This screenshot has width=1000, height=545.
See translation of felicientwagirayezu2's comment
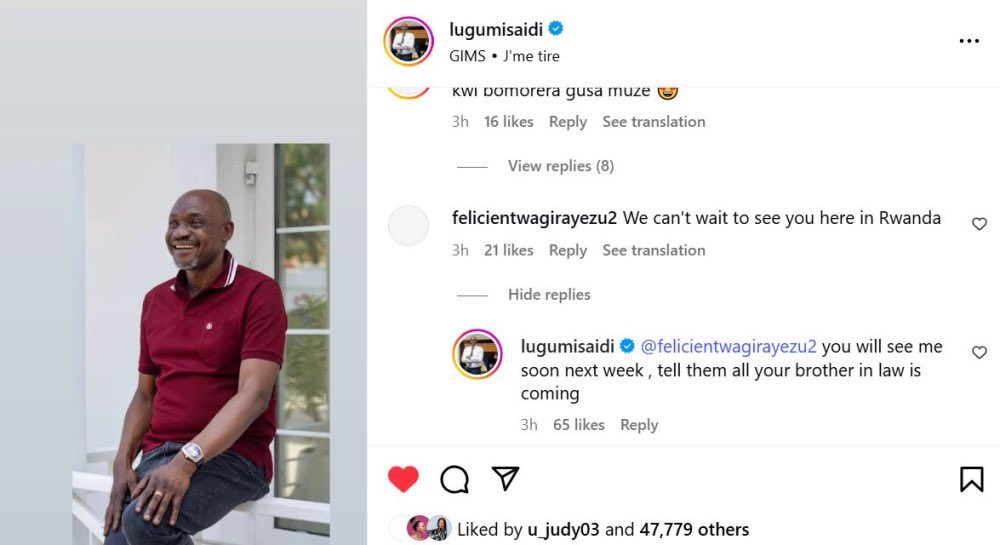tap(653, 250)
